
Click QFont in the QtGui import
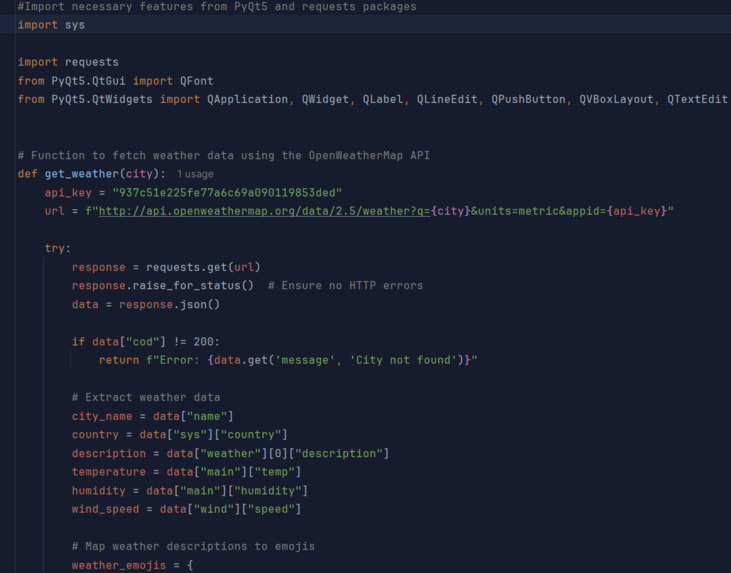tap(197, 81)
